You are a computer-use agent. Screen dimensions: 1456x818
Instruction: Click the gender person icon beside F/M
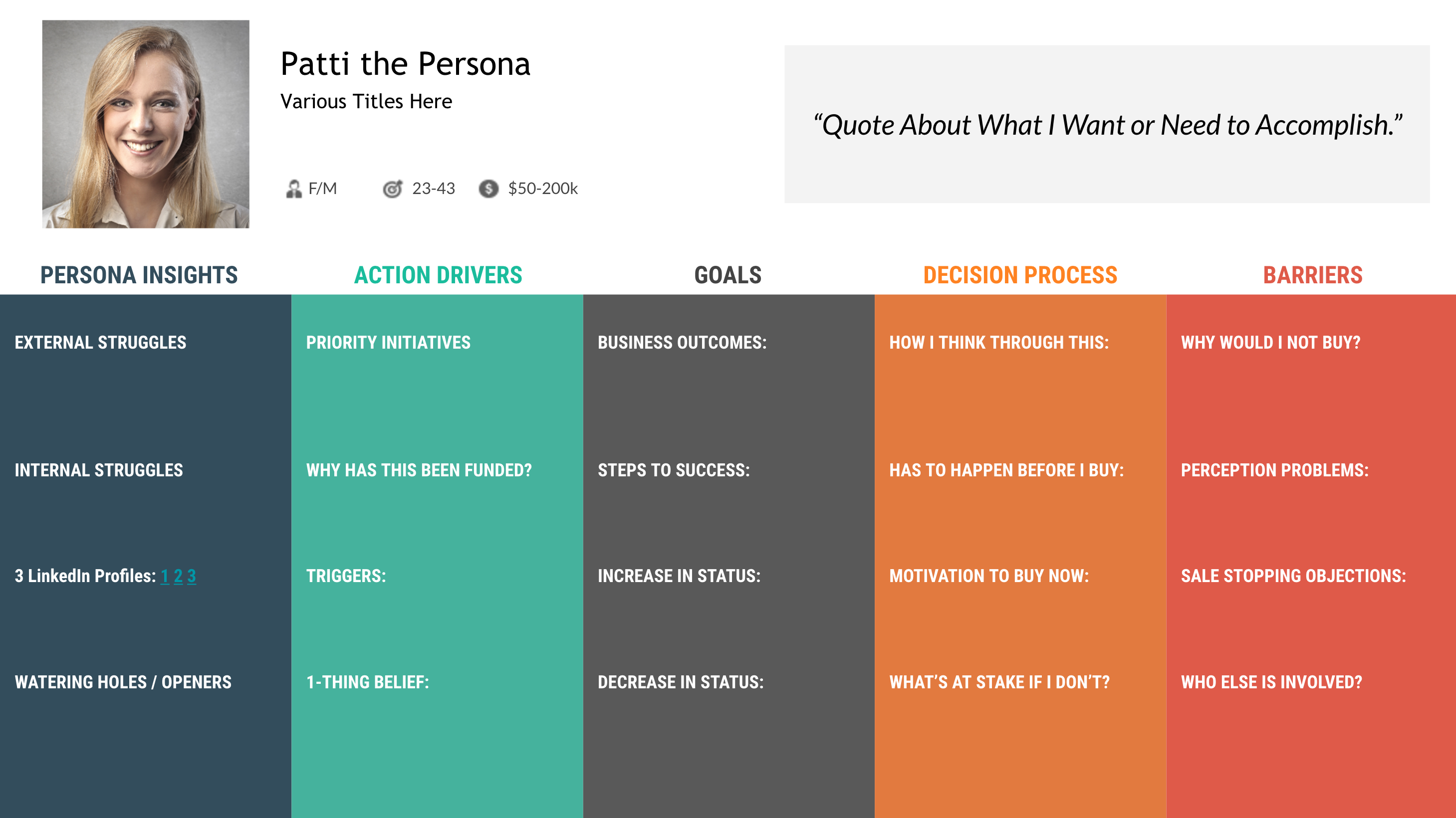[x=293, y=189]
